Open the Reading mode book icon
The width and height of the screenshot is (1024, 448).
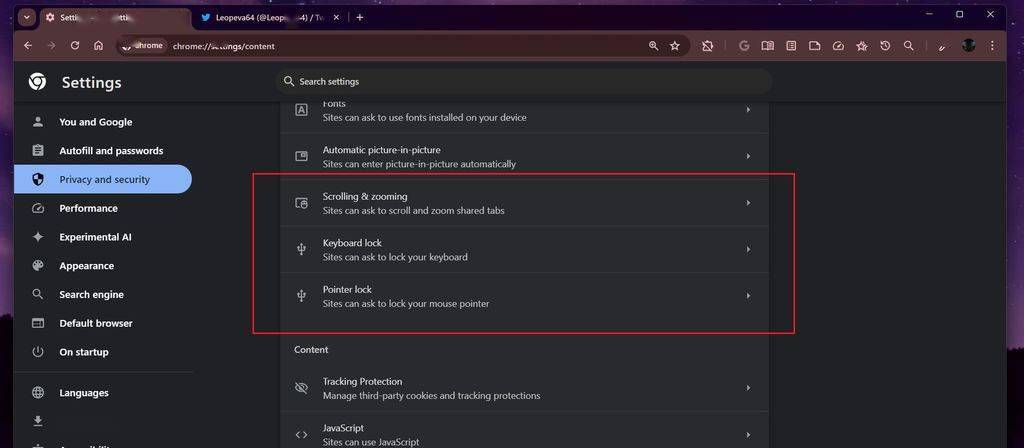point(767,45)
